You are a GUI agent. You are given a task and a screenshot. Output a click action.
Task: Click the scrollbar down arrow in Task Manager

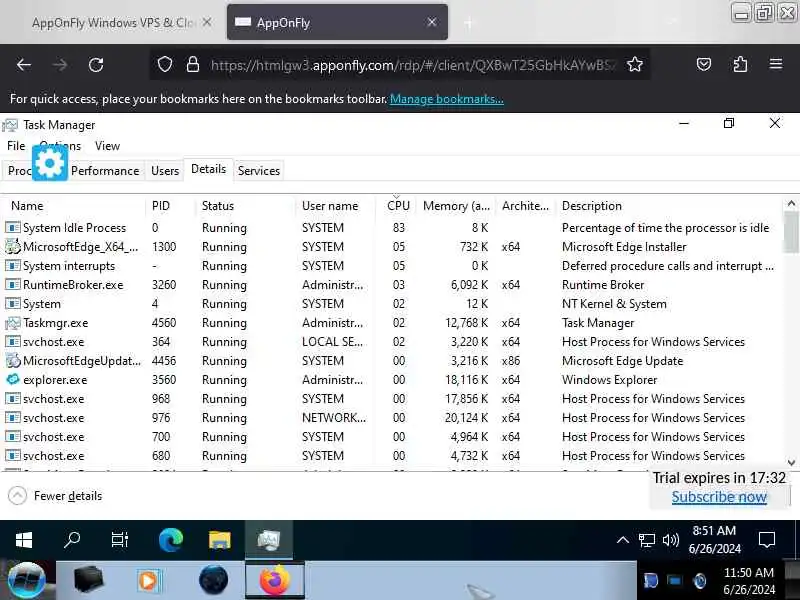point(791,463)
